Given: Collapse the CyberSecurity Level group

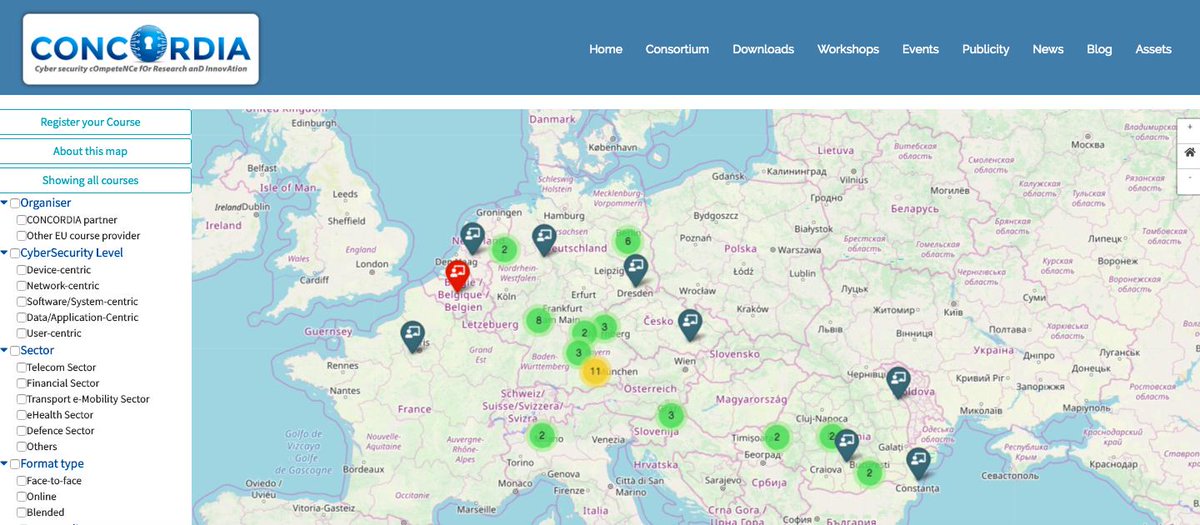Looking at the screenshot, I should 4,253.
